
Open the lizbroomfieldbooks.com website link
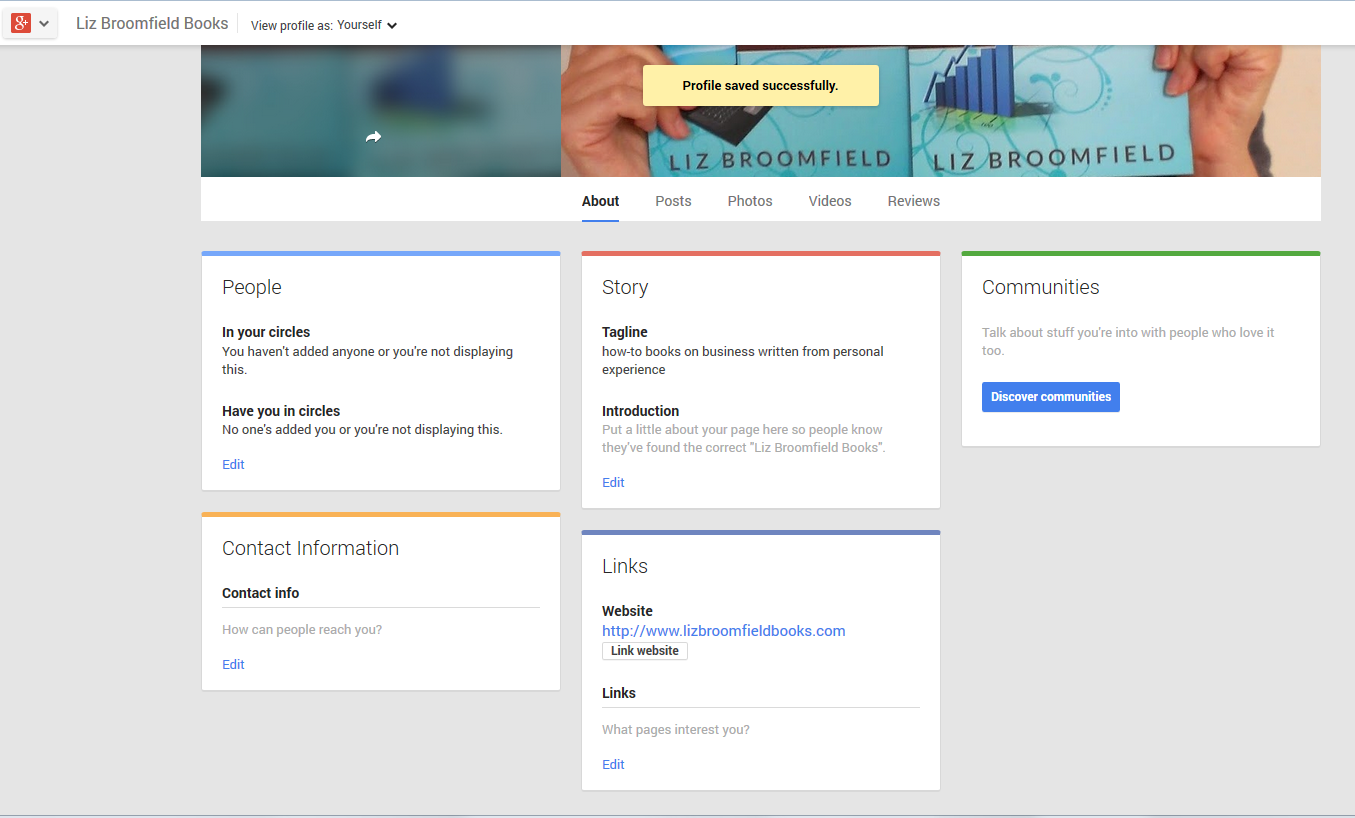coord(723,631)
